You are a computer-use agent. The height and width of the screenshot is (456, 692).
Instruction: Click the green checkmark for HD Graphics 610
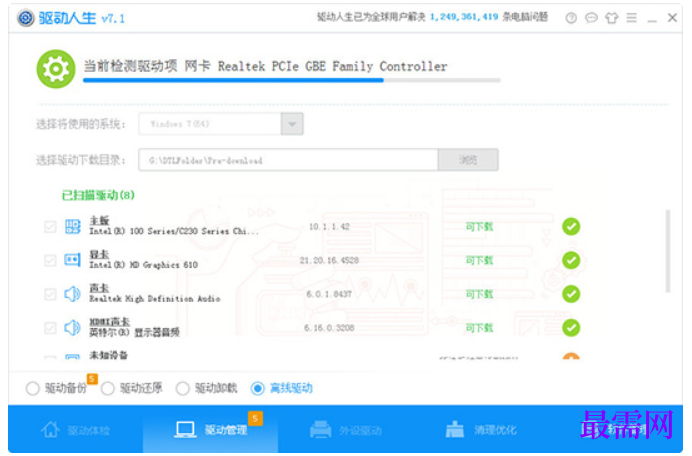coord(571,260)
